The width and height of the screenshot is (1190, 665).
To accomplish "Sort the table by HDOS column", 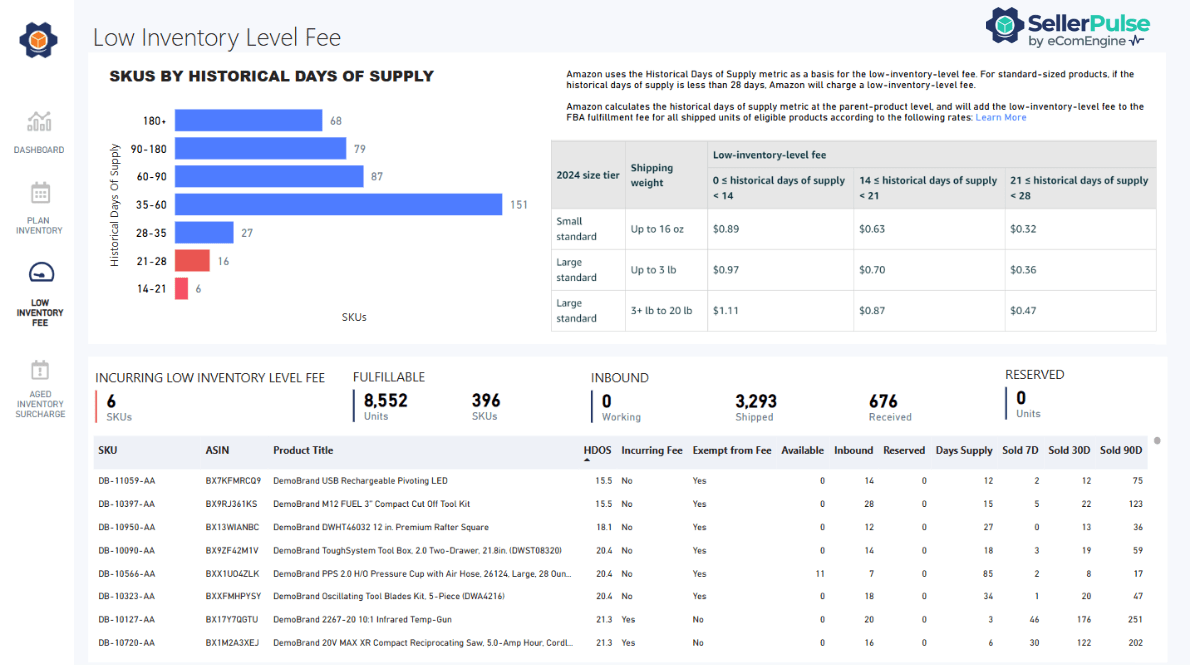I will click(x=597, y=450).
